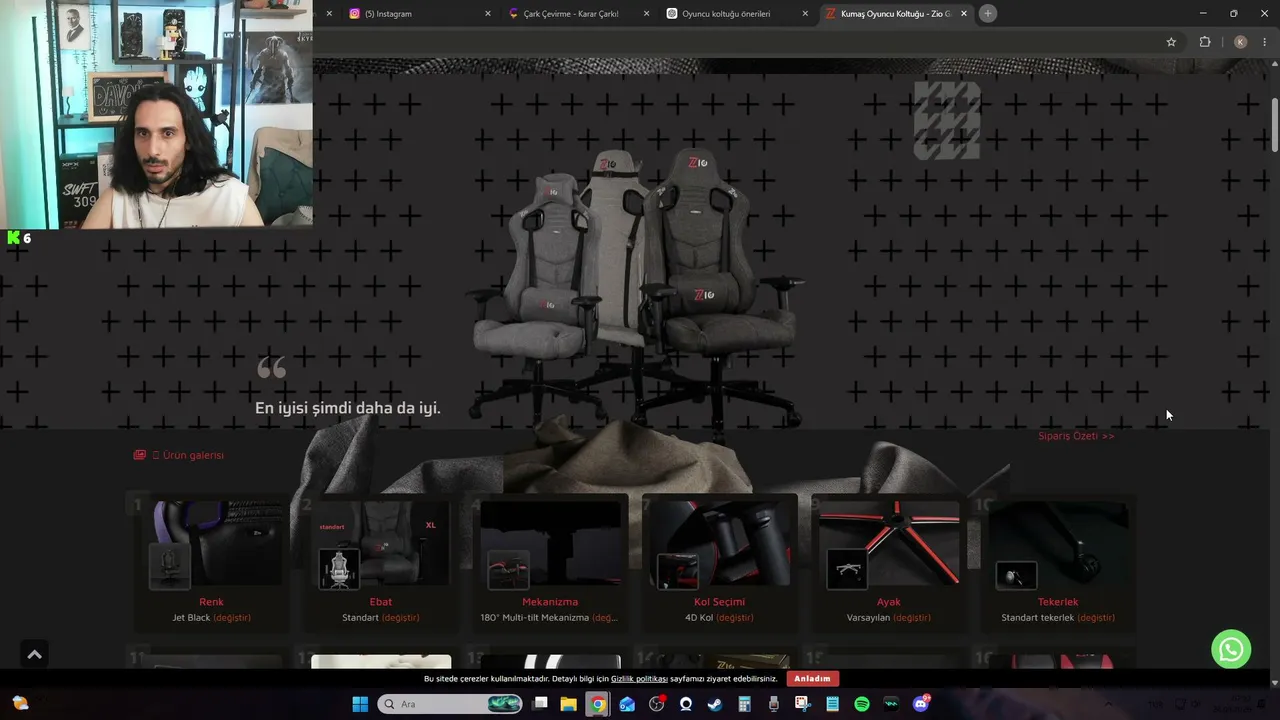Click the page vertical scrollbar thumb
The height and width of the screenshot is (720, 1280).
(1274, 125)
